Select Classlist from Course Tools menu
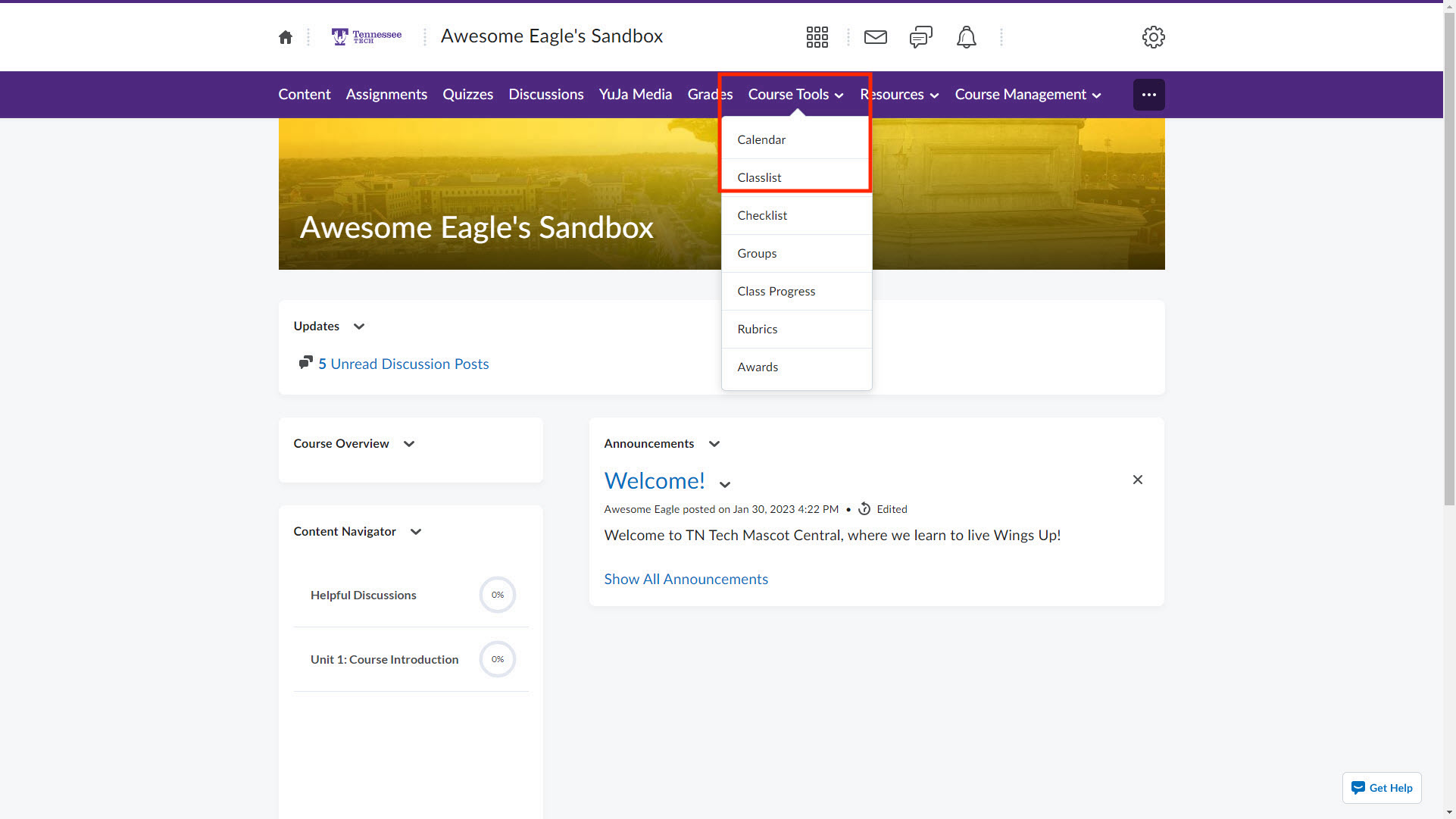 pos(759,177)
